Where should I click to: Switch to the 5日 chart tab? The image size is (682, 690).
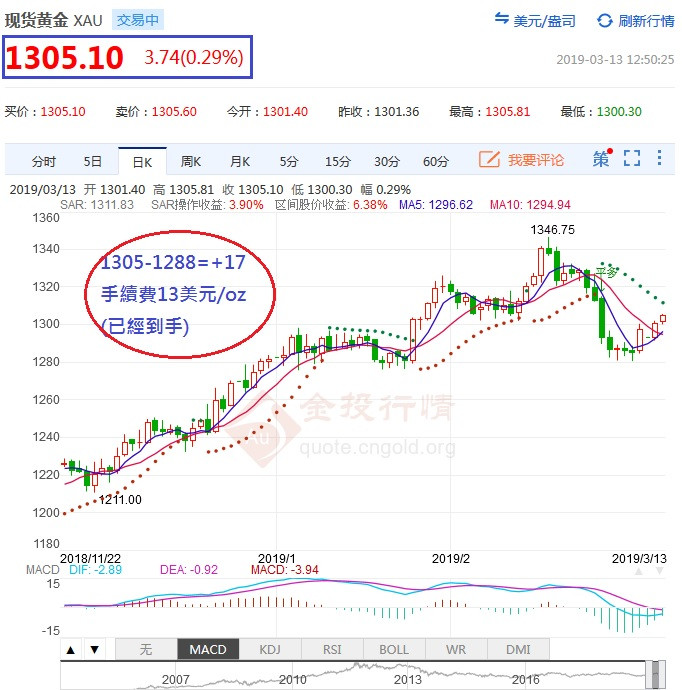coord(92,161)
